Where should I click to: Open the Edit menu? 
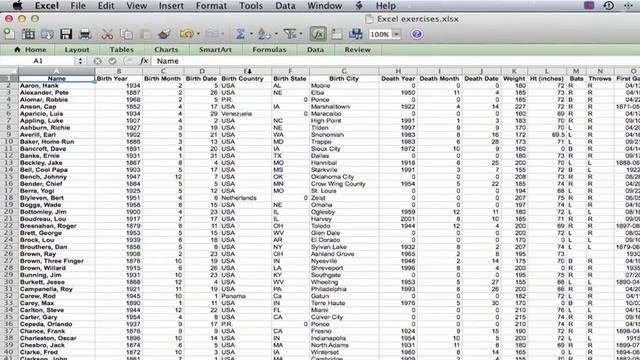tap(106, 6)
